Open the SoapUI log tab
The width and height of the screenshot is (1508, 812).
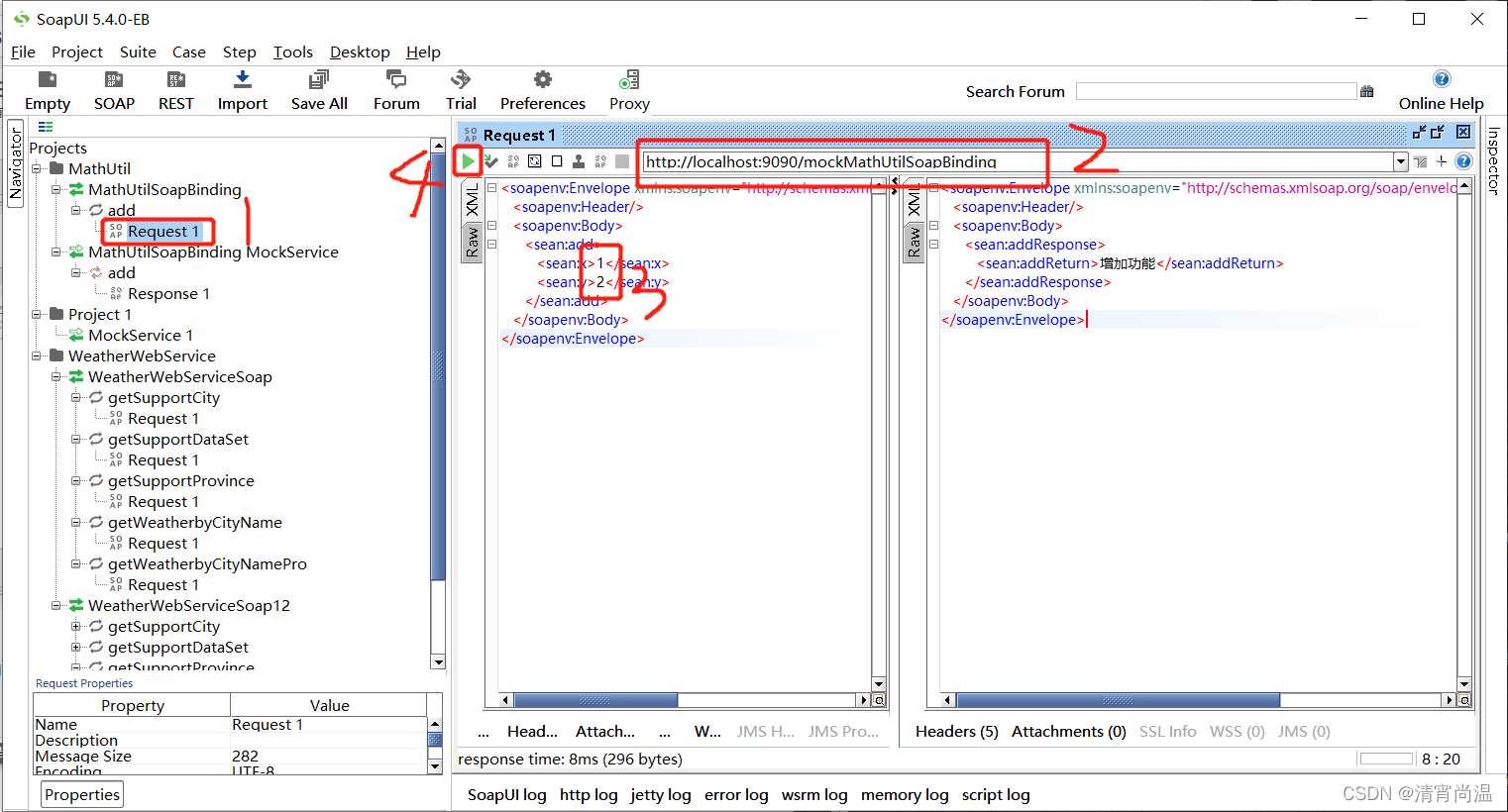(506, 794)
